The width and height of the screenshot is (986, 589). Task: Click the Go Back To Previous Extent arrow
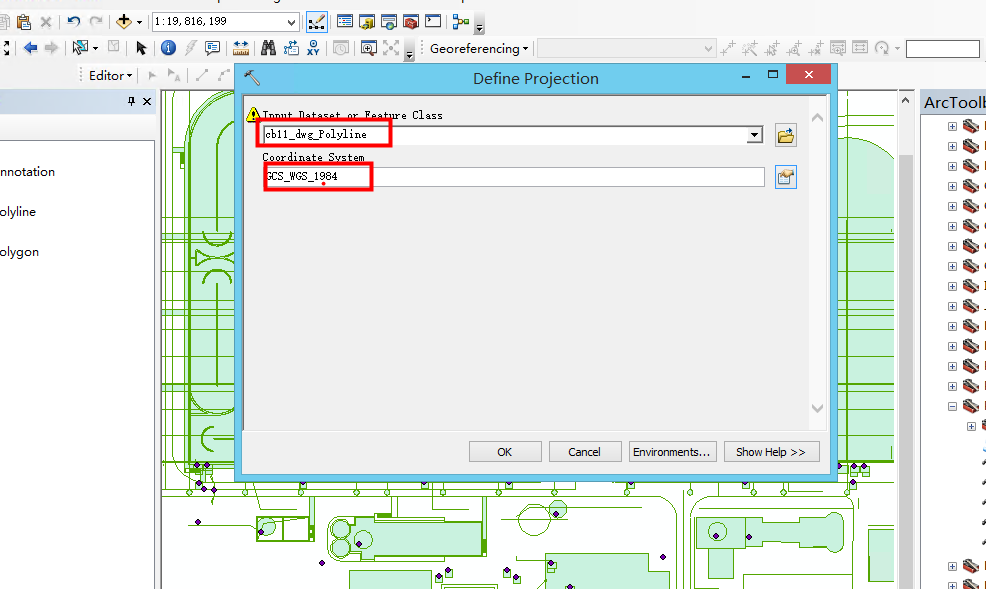pyautogui.click(x=30, y=48)
